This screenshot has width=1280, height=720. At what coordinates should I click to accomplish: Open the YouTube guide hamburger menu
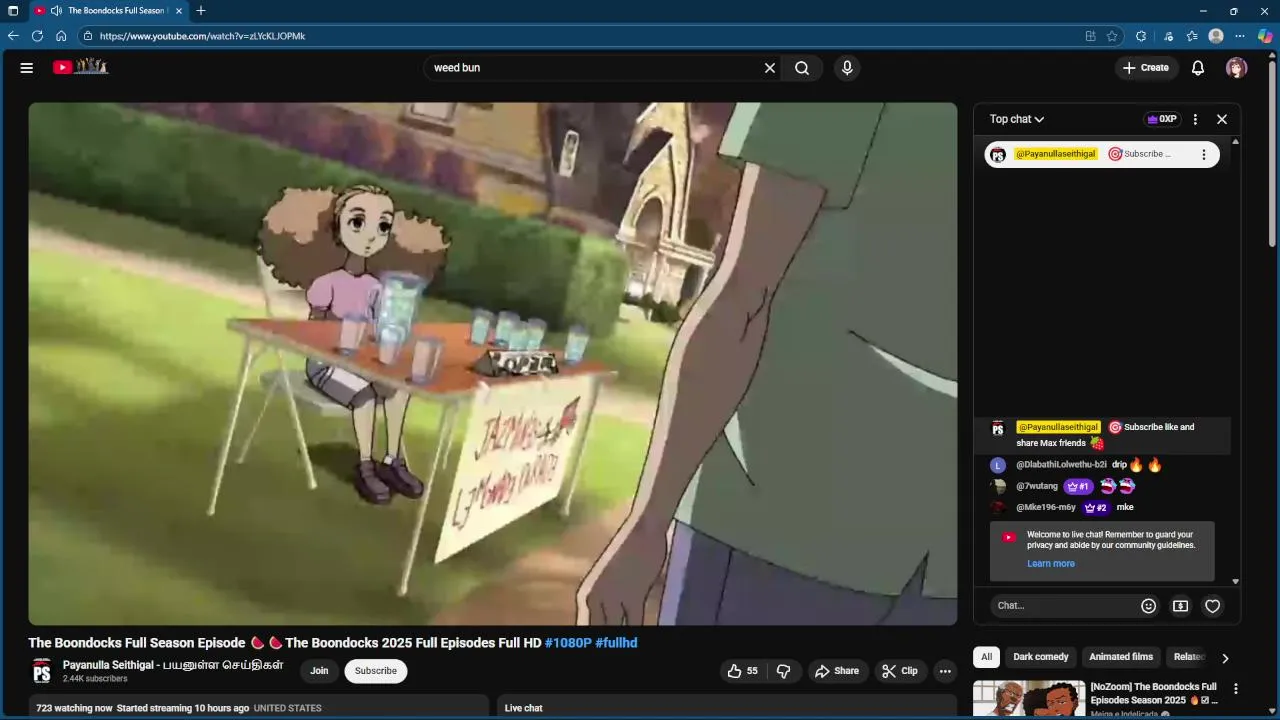[x=27, y=68]
